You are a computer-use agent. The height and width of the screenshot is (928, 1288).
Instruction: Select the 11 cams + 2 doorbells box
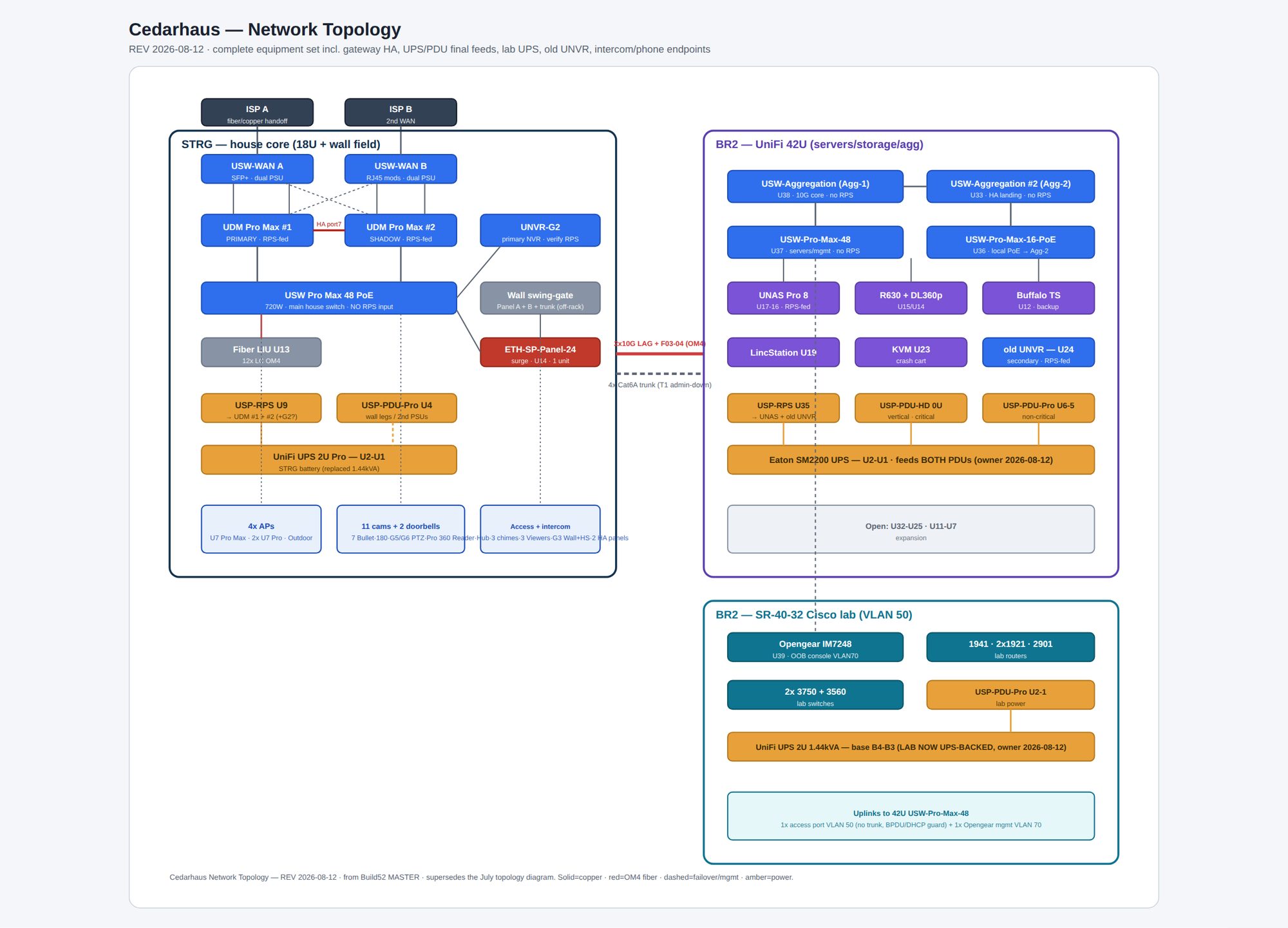401,529
